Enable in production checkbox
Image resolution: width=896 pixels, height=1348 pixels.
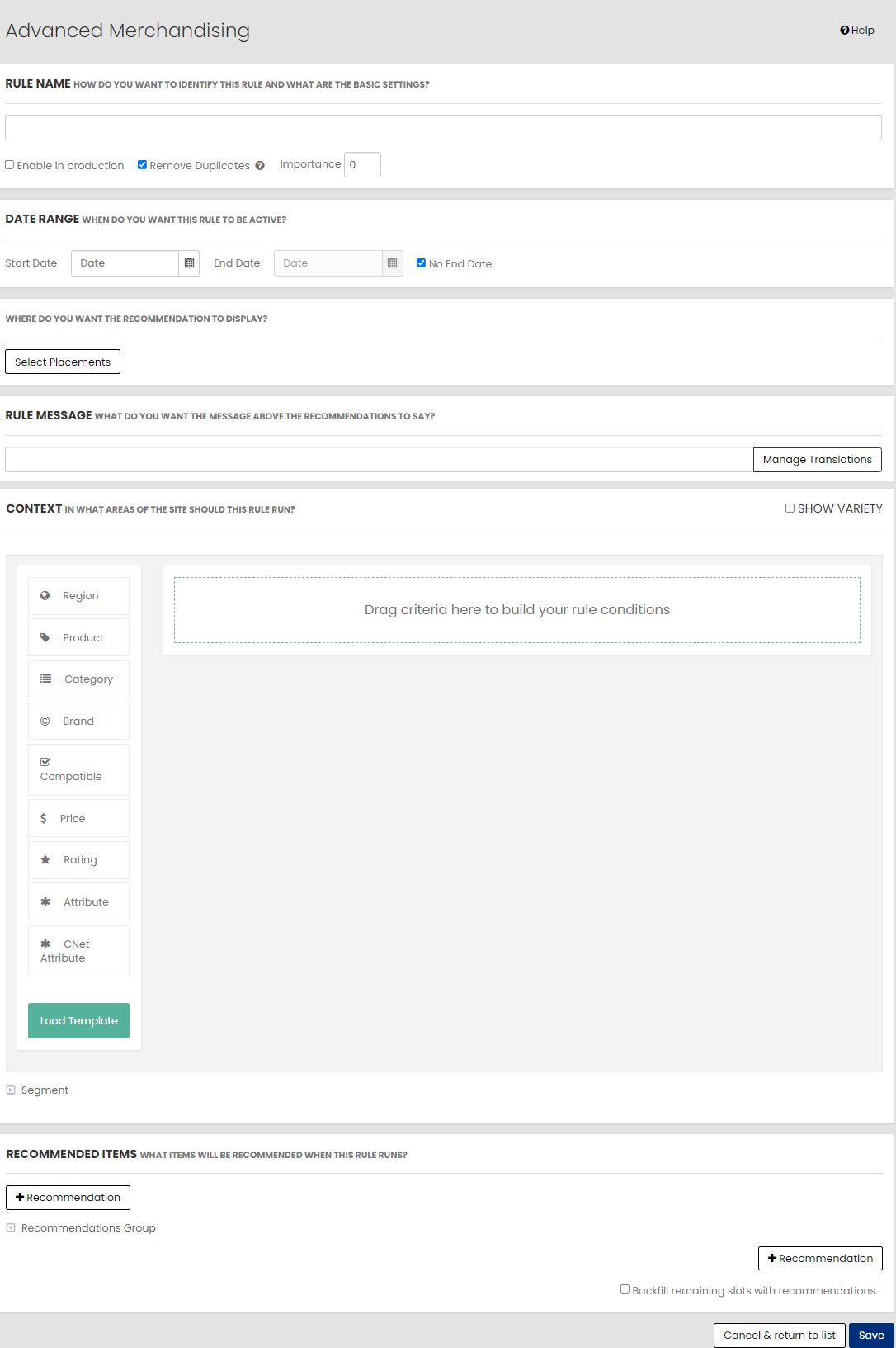coord(10,165)
